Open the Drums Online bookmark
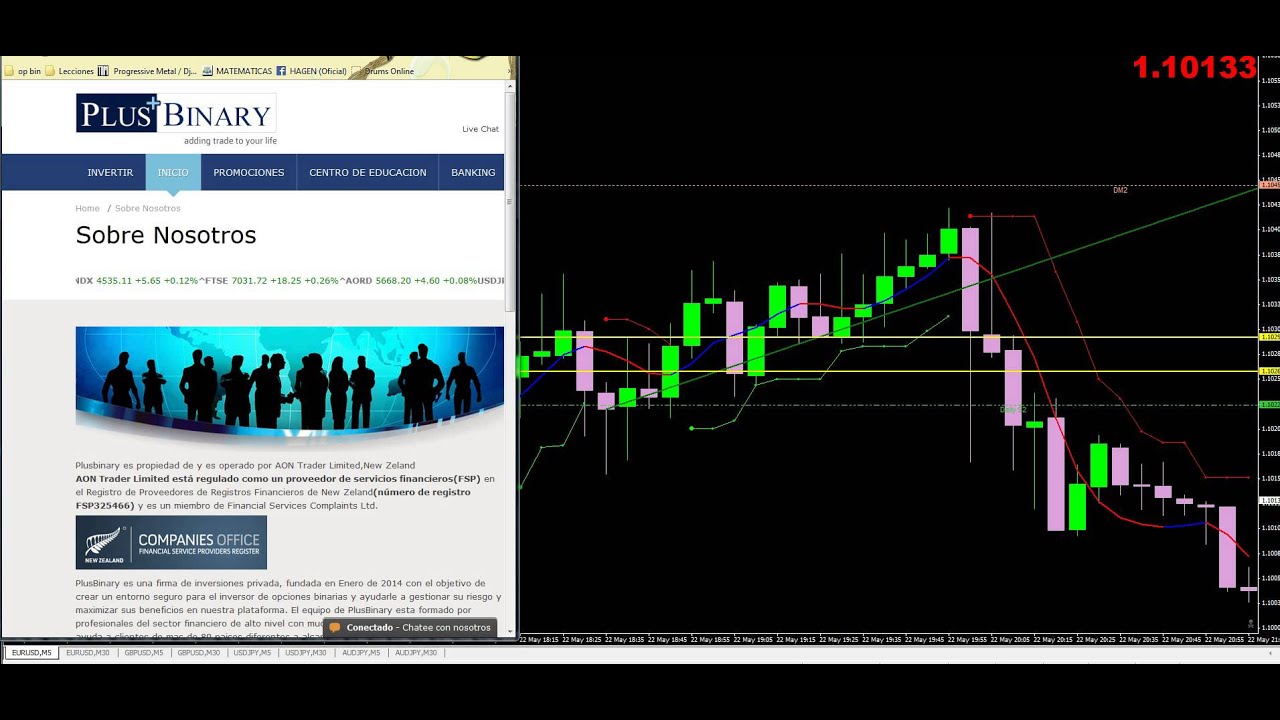 pyautogui.click(x=383, y=71)
